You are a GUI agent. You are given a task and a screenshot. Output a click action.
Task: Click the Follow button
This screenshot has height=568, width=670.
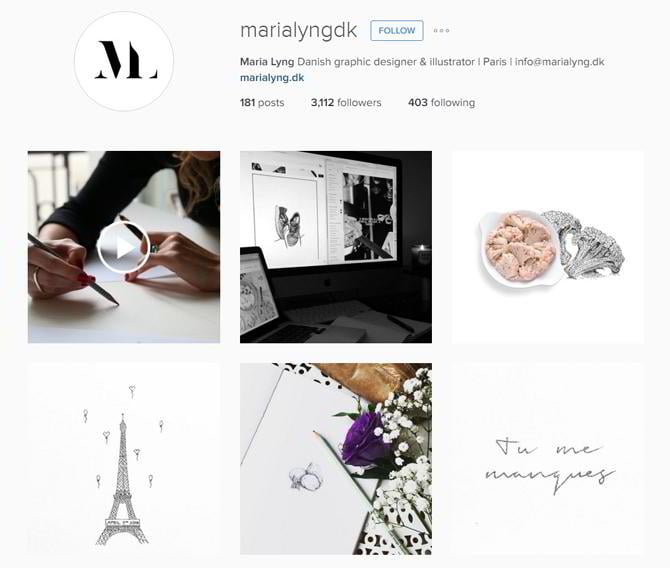coord(397,30)
